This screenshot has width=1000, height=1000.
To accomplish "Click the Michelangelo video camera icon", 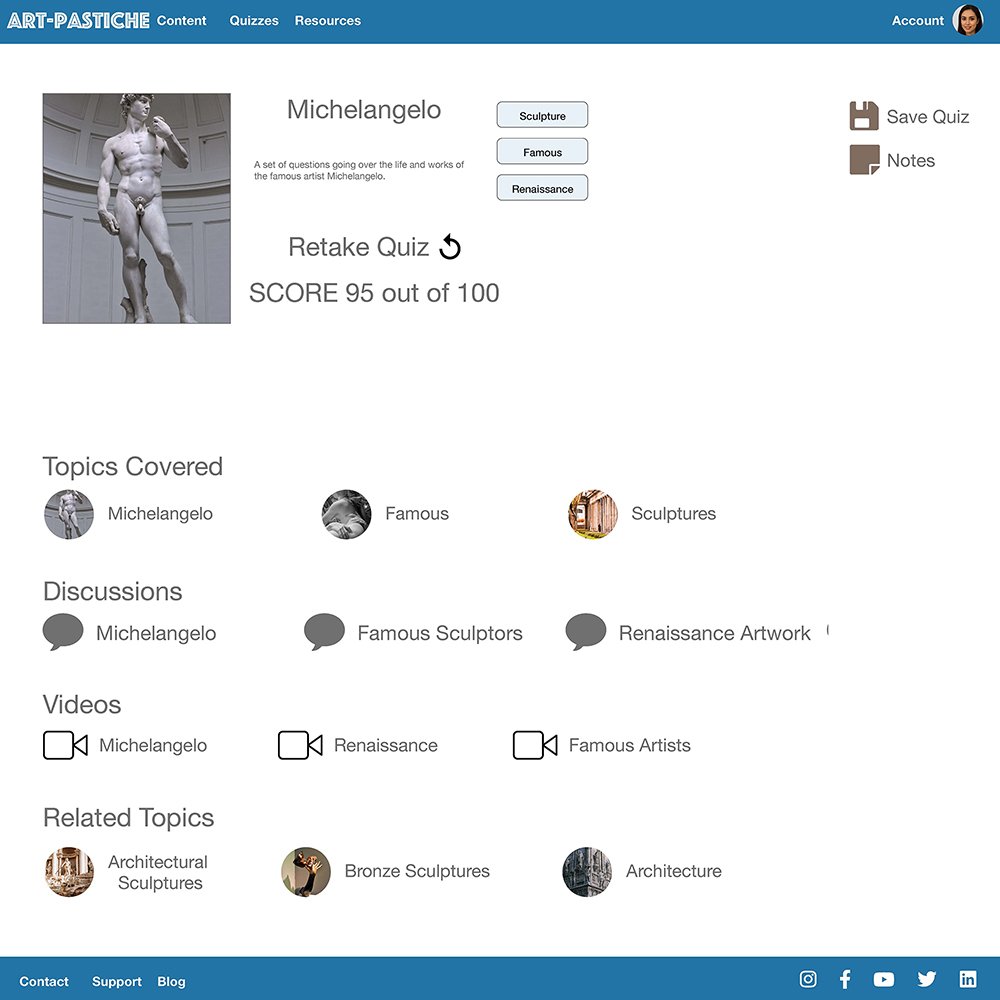I will pos(65,745).
